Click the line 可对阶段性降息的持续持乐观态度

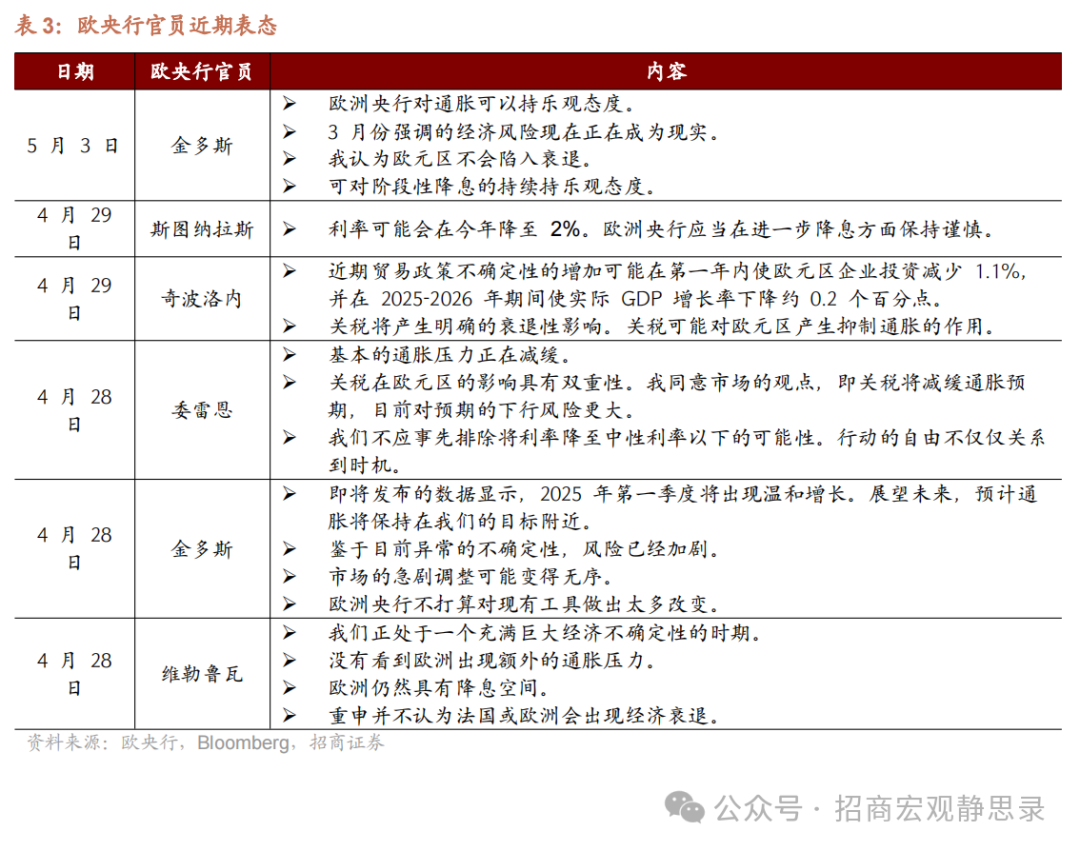click(x=491, y=187)
